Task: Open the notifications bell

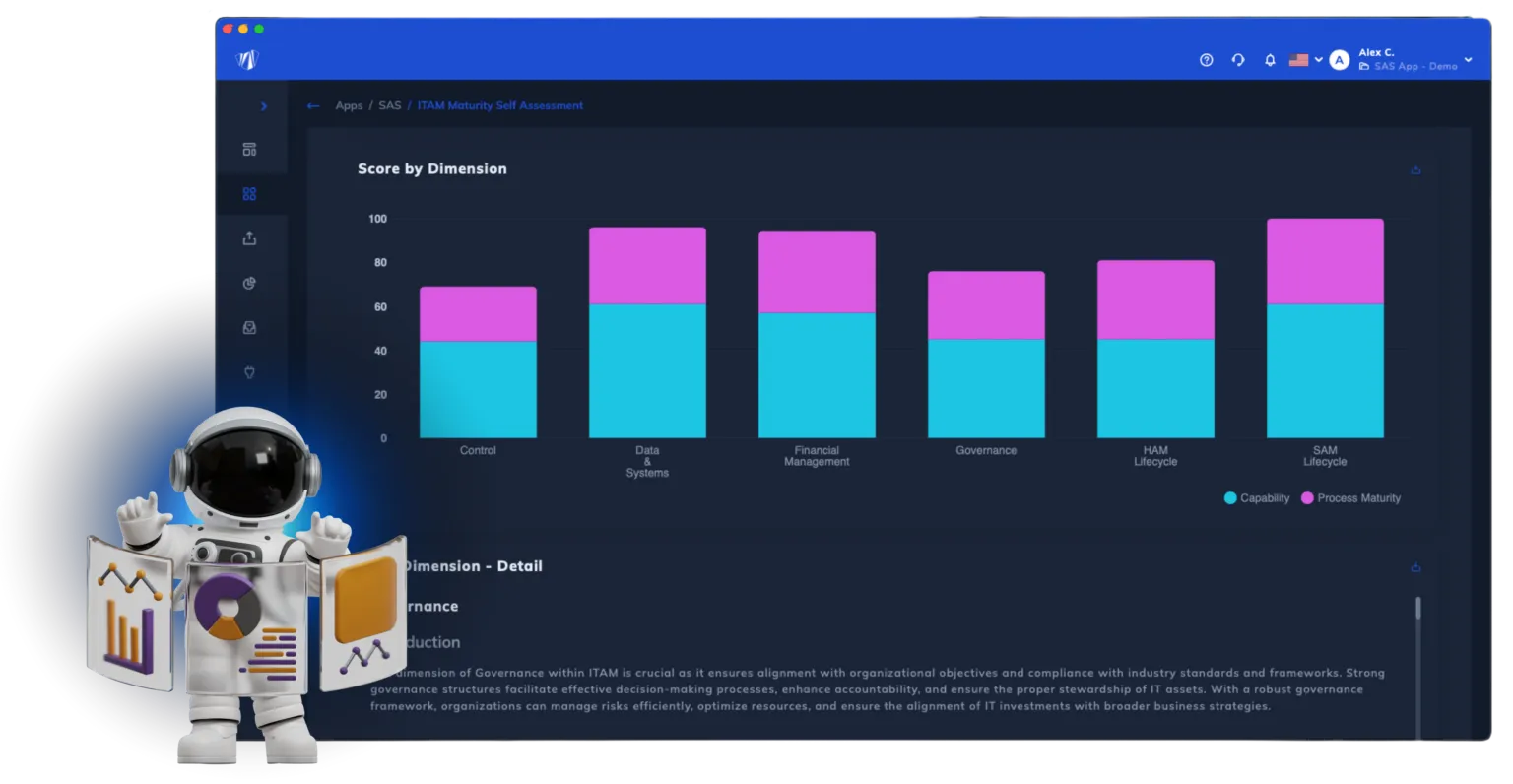Action: pos(1270,60)
